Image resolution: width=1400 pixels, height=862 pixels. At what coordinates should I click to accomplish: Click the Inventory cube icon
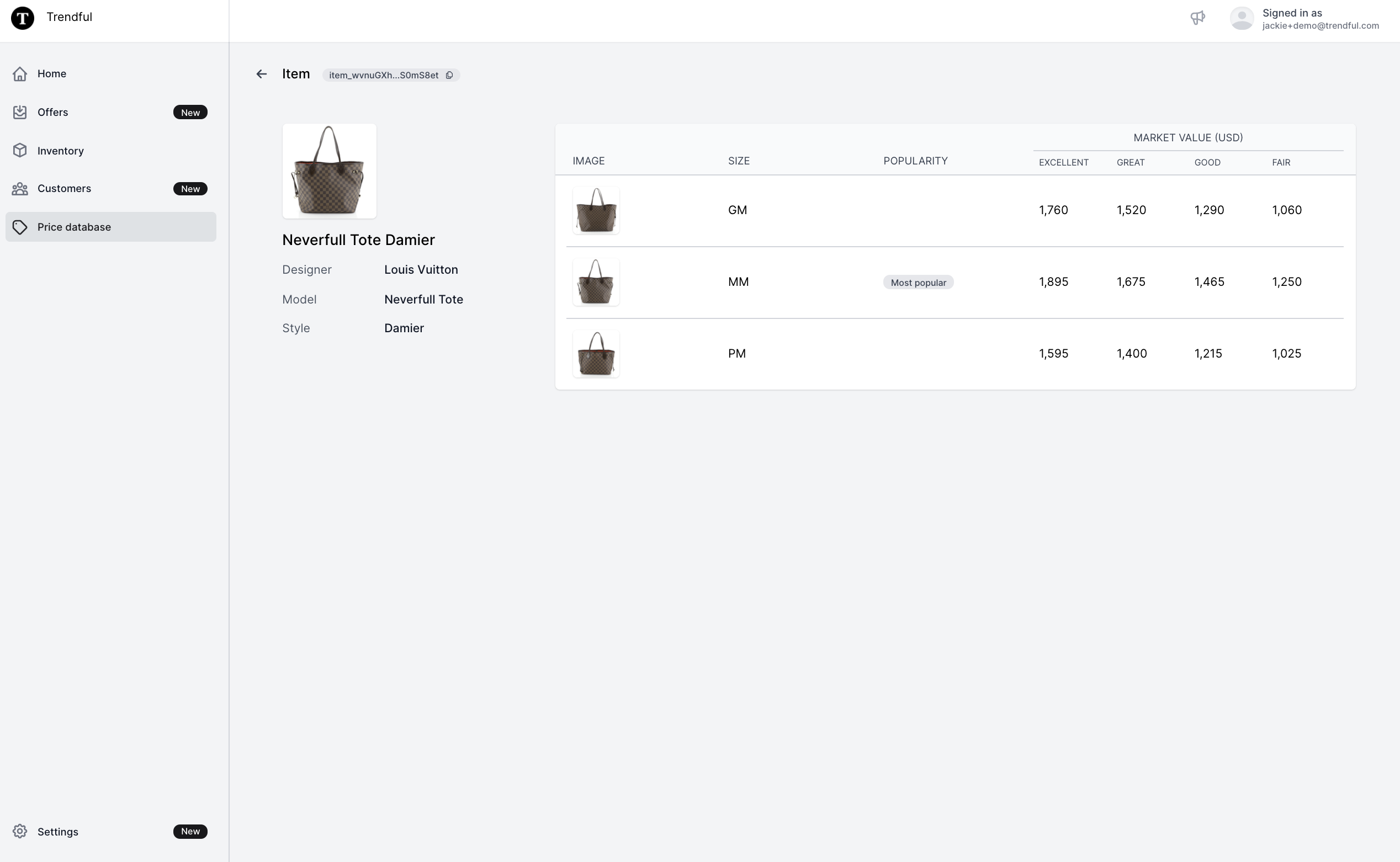tap(20, 151)
